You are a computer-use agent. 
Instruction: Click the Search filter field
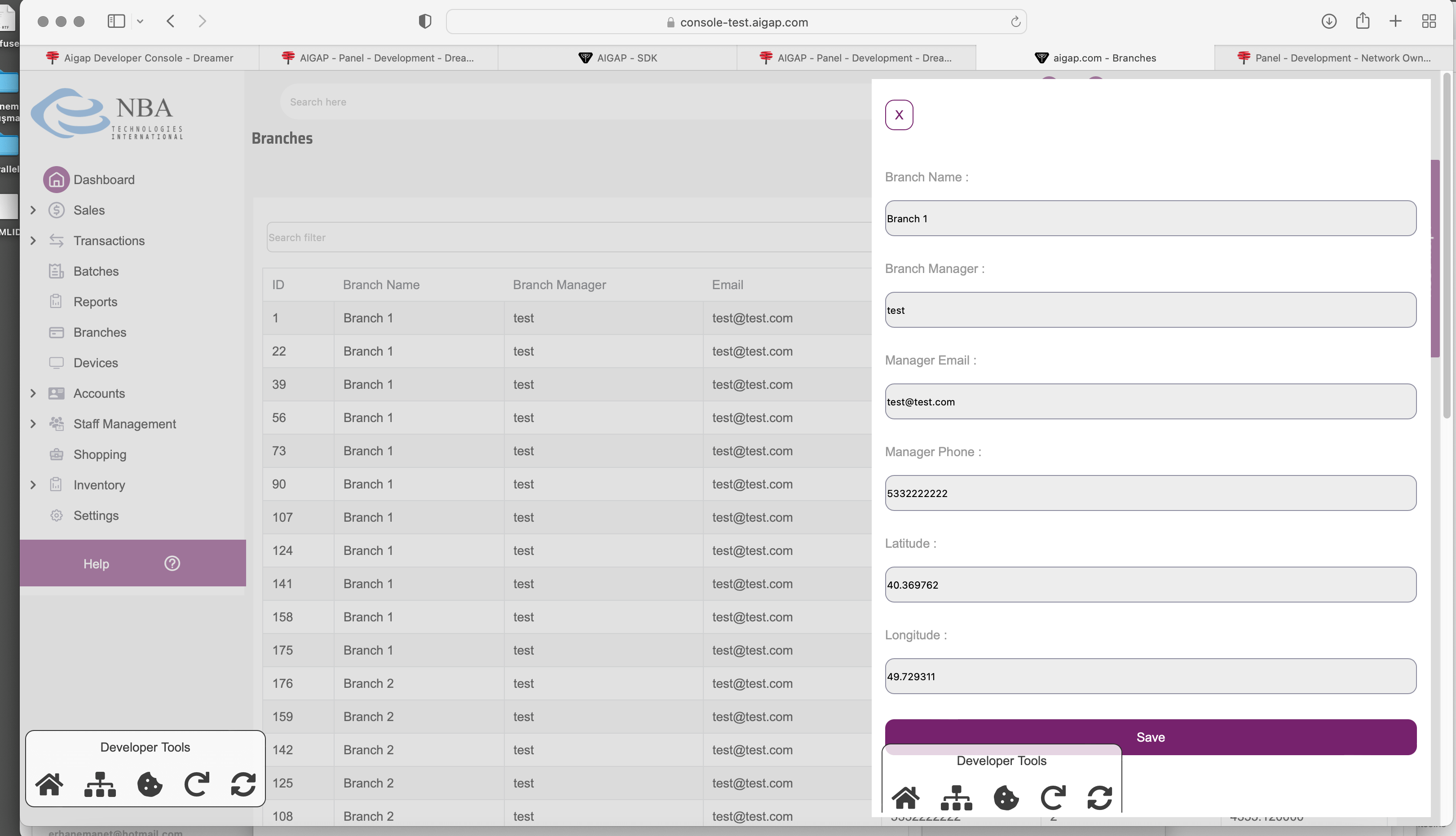pyautogui.click(x=569, y=237)
